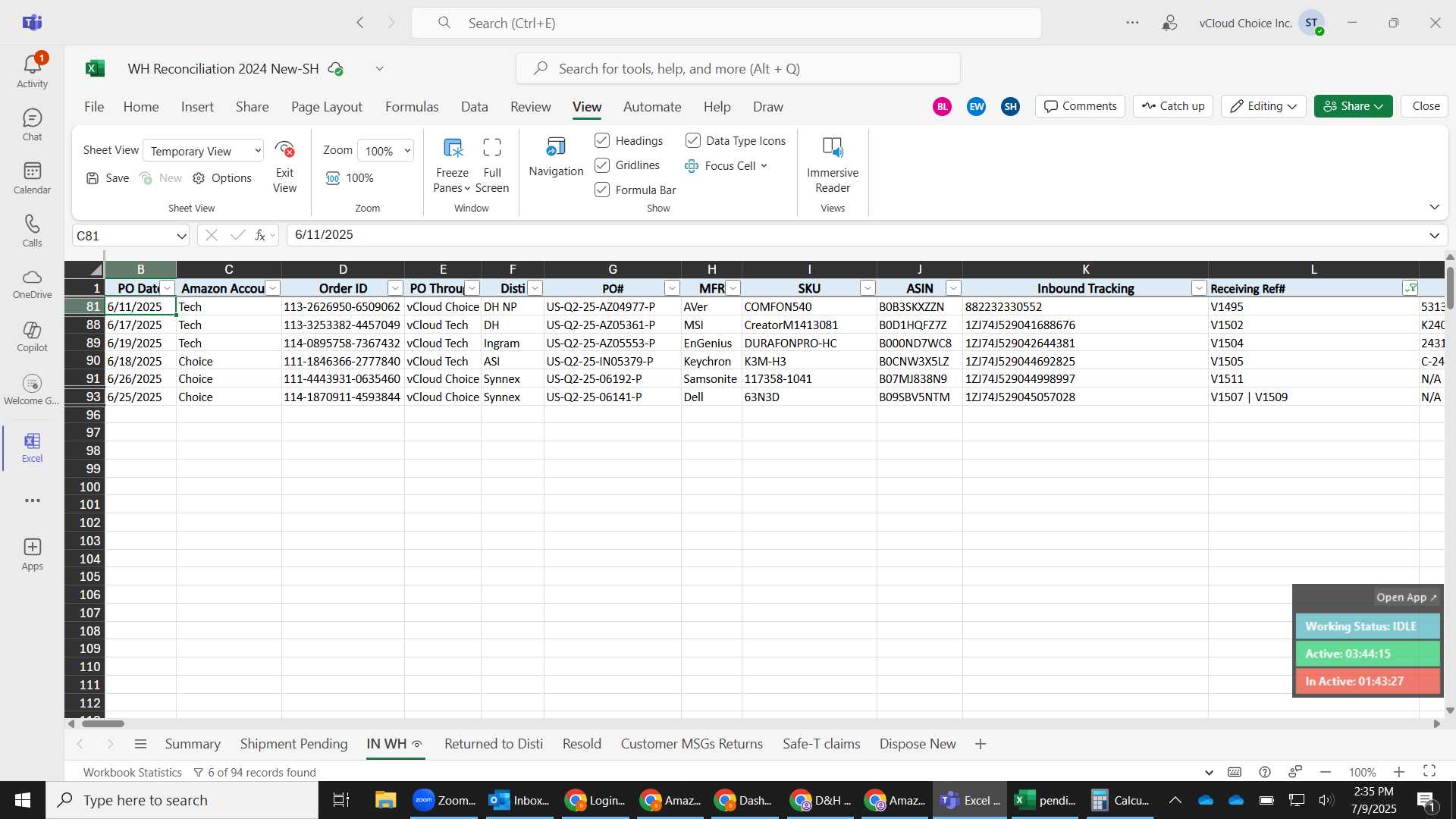1456x819 pixels.
Task: Click the Excel tools search box
Action: pos(738,69)
